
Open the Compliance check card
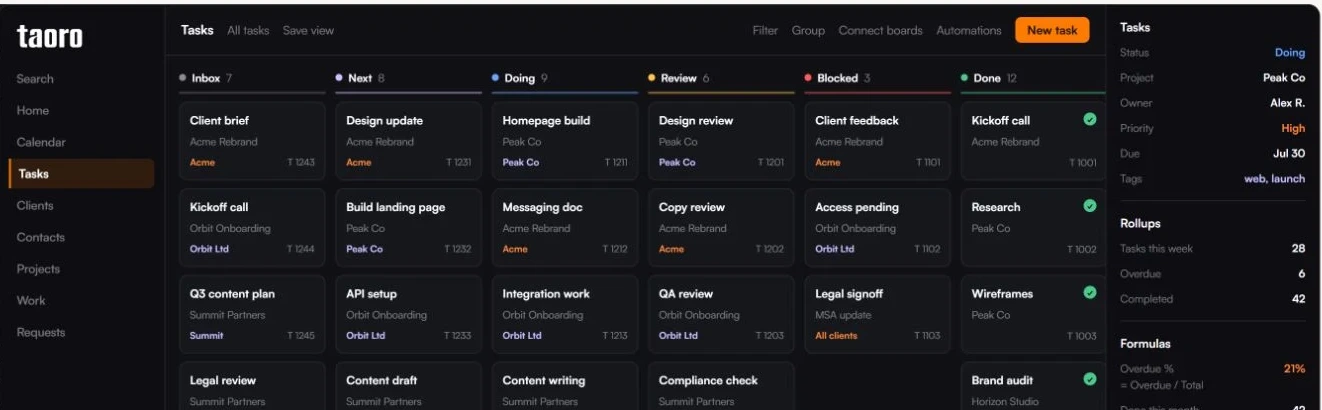[721, 386]
